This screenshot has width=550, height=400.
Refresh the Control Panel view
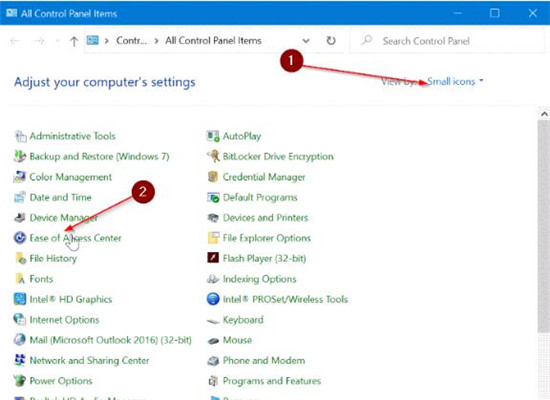point(331,41)
